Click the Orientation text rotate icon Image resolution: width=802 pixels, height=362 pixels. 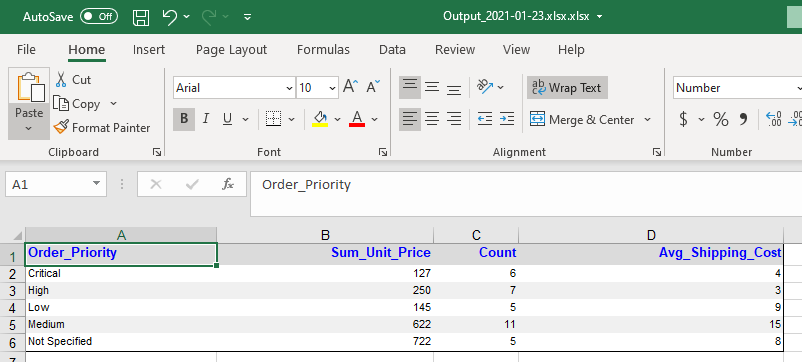click(x=484, y=86)
